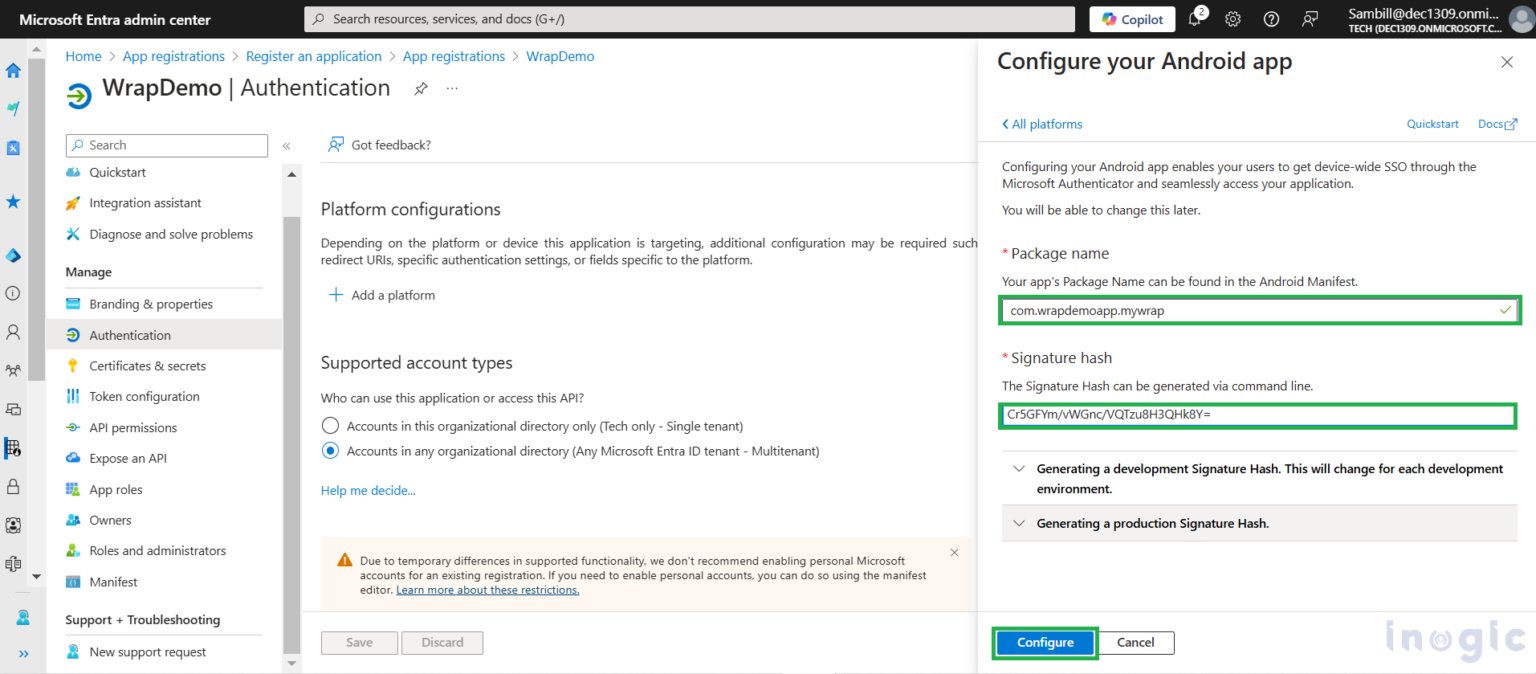
Task: Expand Generating a development Signature Hash
Action: click(x=1018, y=467)
